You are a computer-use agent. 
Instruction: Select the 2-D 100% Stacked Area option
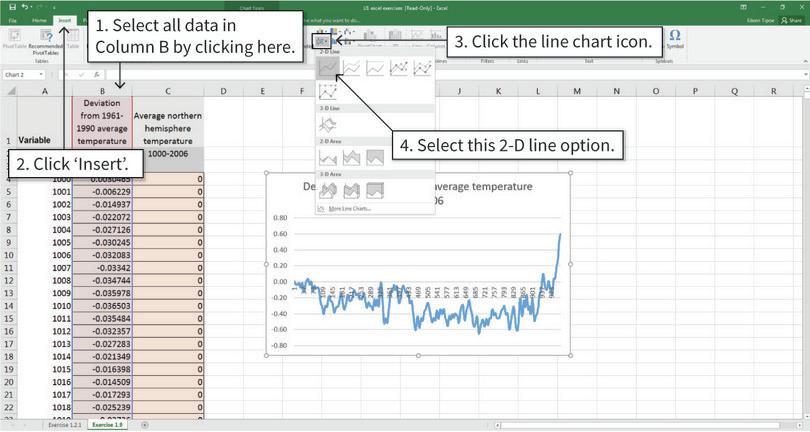coord(375,158)
